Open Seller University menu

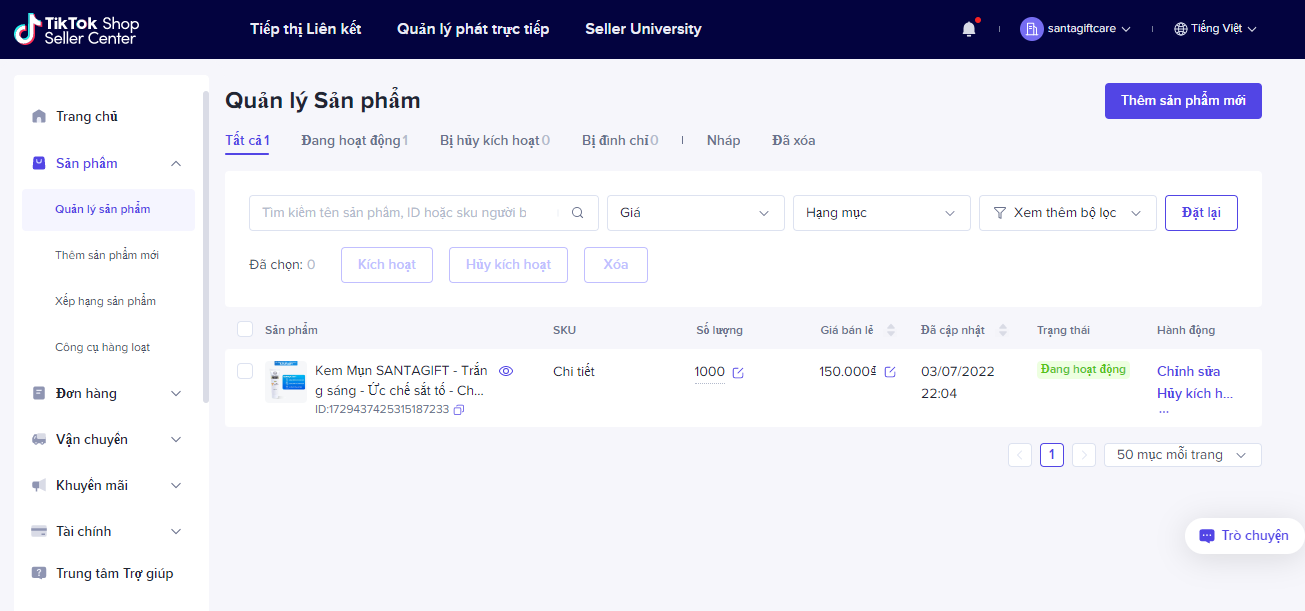(643, 29)
